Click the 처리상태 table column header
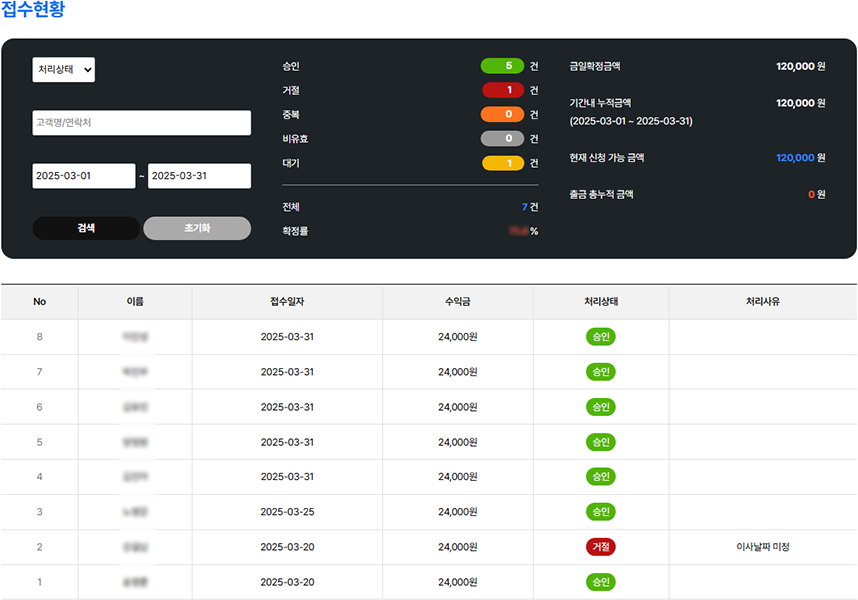This screenshot has width=858, height=600. (601, 302)
